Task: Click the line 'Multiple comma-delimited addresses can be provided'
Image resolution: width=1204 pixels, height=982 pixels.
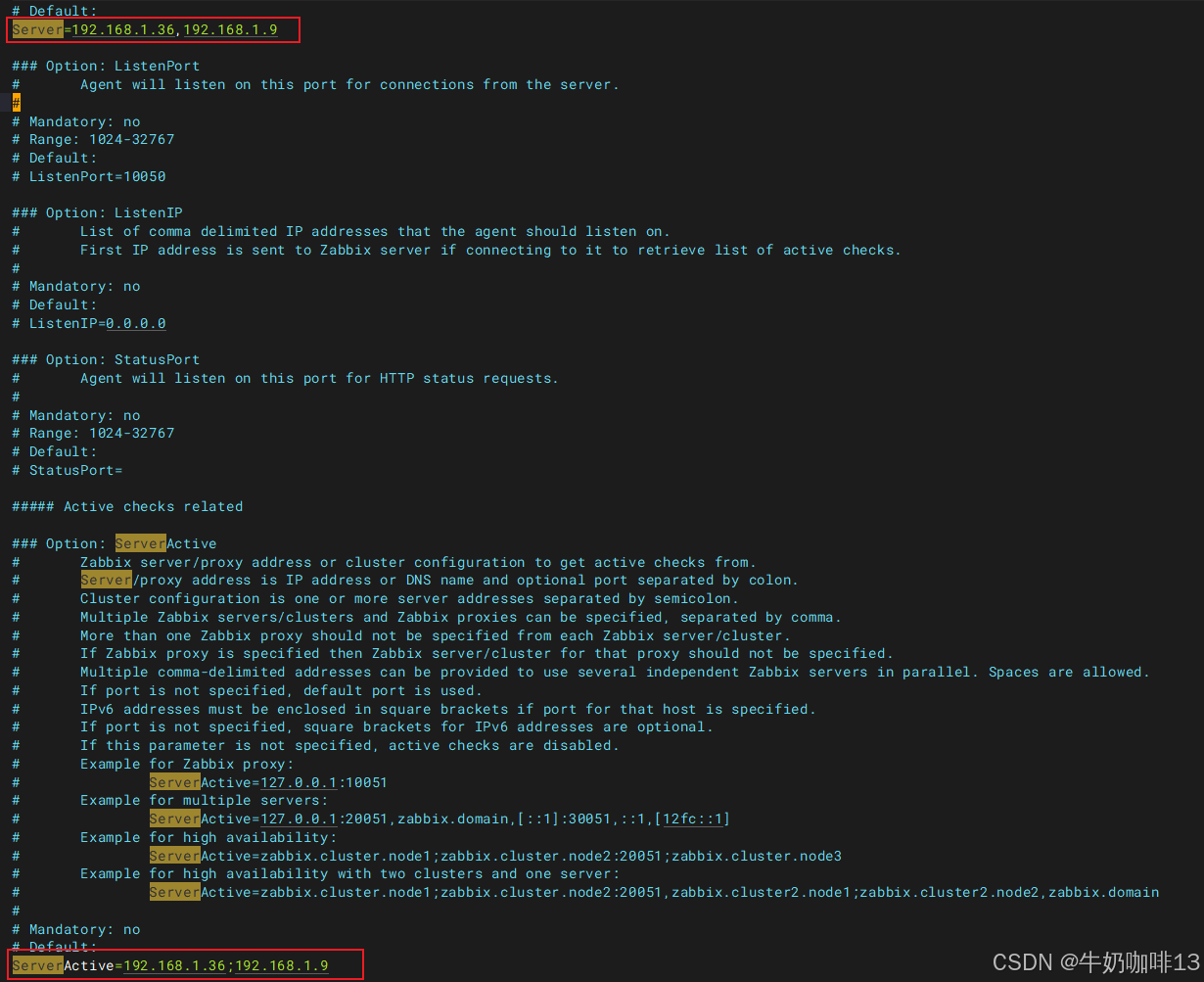Action: click(x=615, y=673)
